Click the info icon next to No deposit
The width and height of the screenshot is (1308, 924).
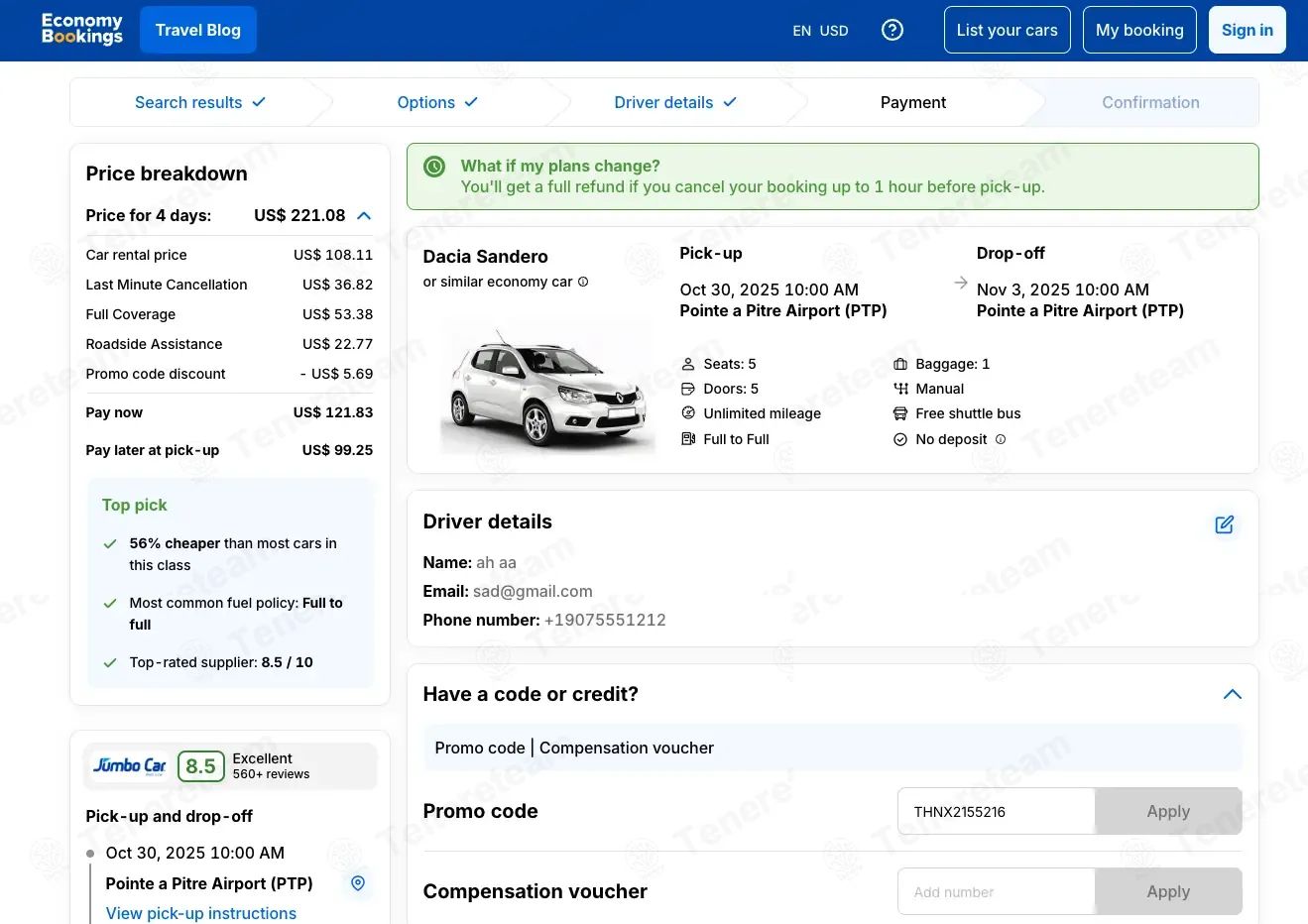coord(1001,439)
